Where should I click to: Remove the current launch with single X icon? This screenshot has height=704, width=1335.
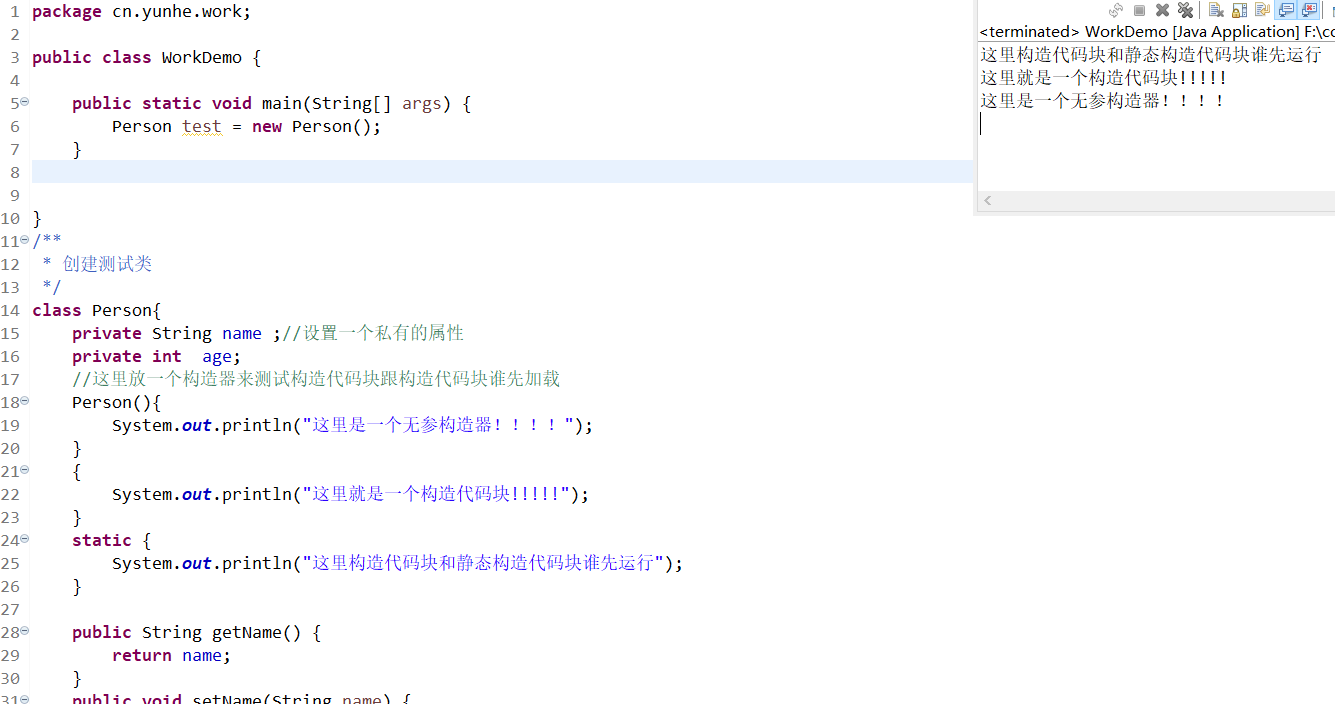[1162, 10]
